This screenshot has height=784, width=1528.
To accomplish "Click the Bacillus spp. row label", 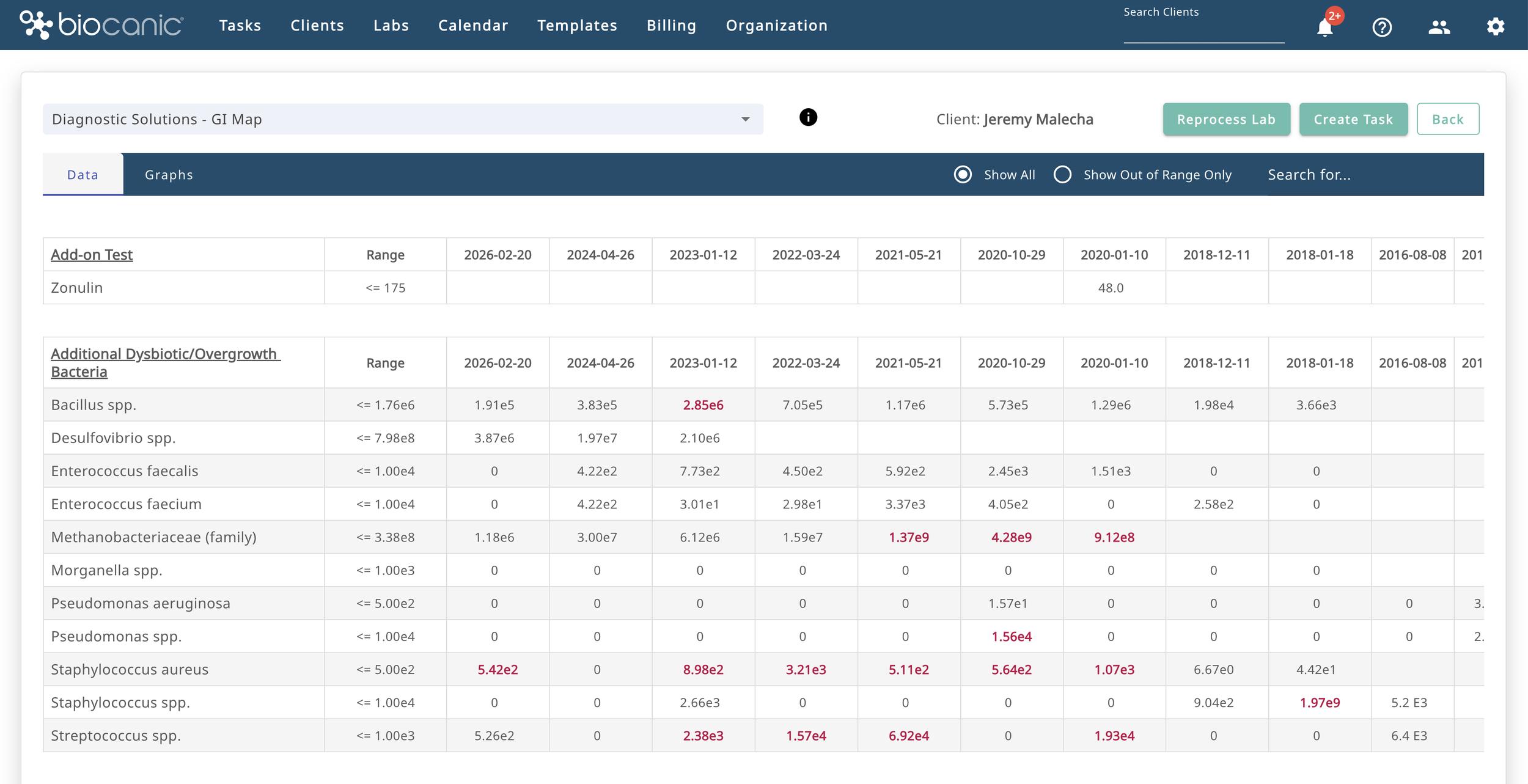I will tap(94, 405).
